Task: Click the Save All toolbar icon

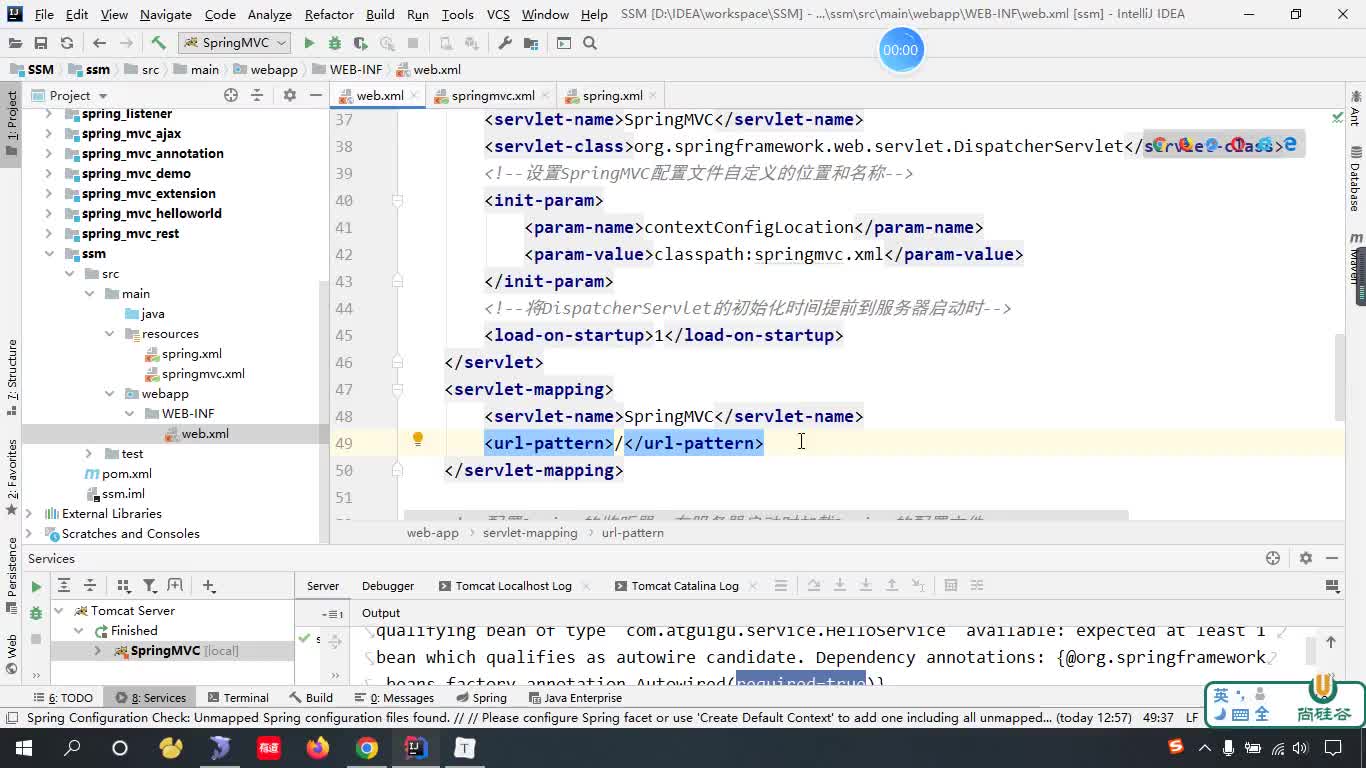Action: pos(41,43)
